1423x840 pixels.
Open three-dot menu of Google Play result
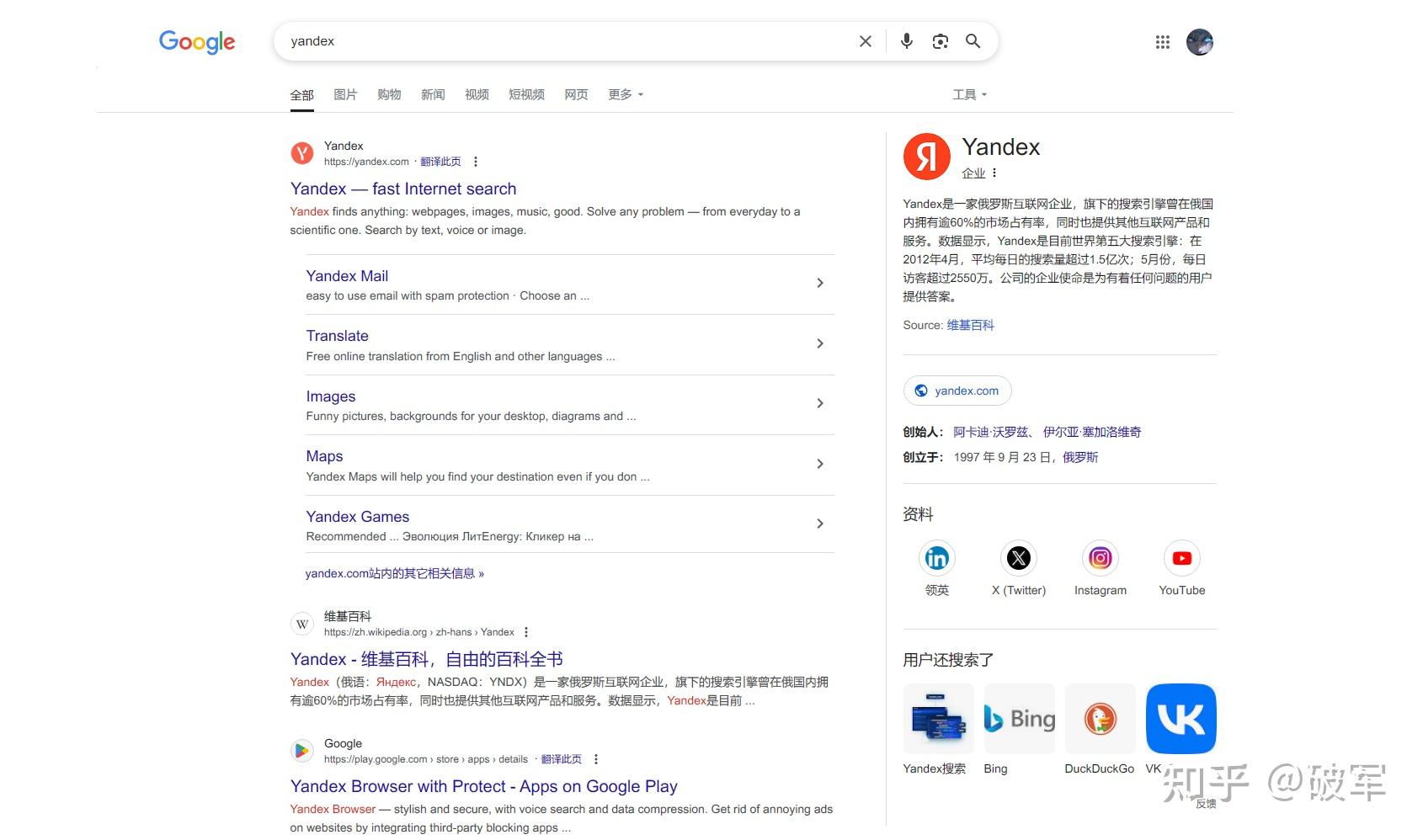[596, 759]
